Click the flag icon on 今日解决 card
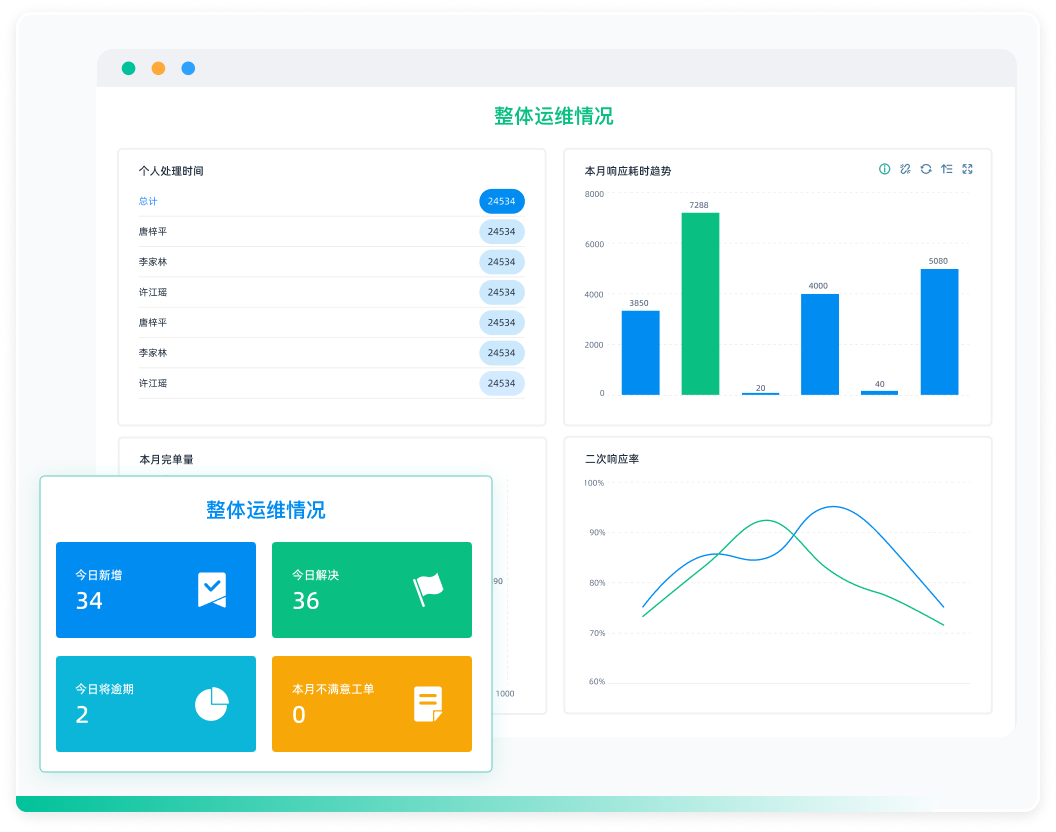 [x=428, y=590]
